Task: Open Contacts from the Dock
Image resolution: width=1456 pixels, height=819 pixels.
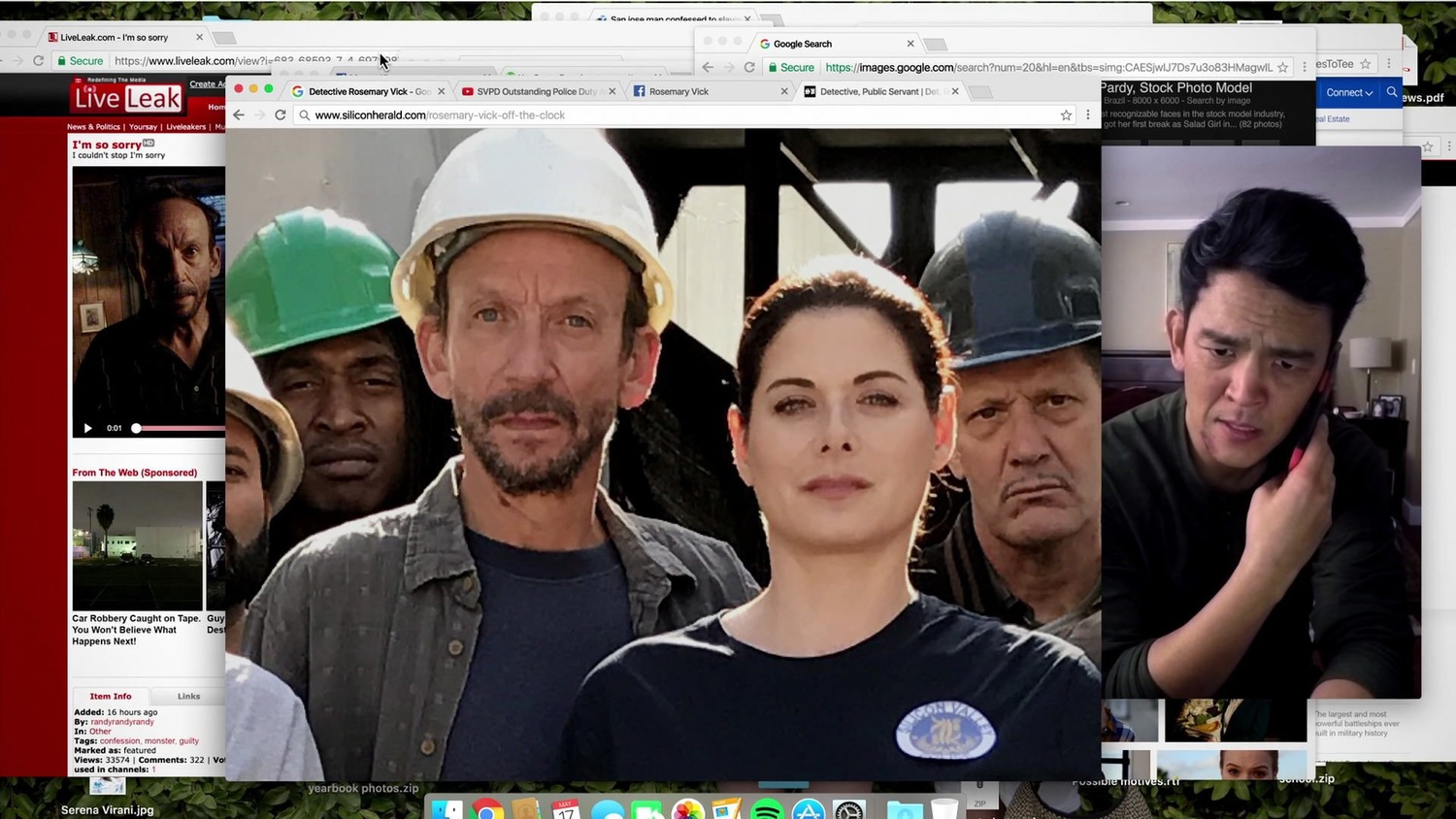Action: tap(526, 809)
